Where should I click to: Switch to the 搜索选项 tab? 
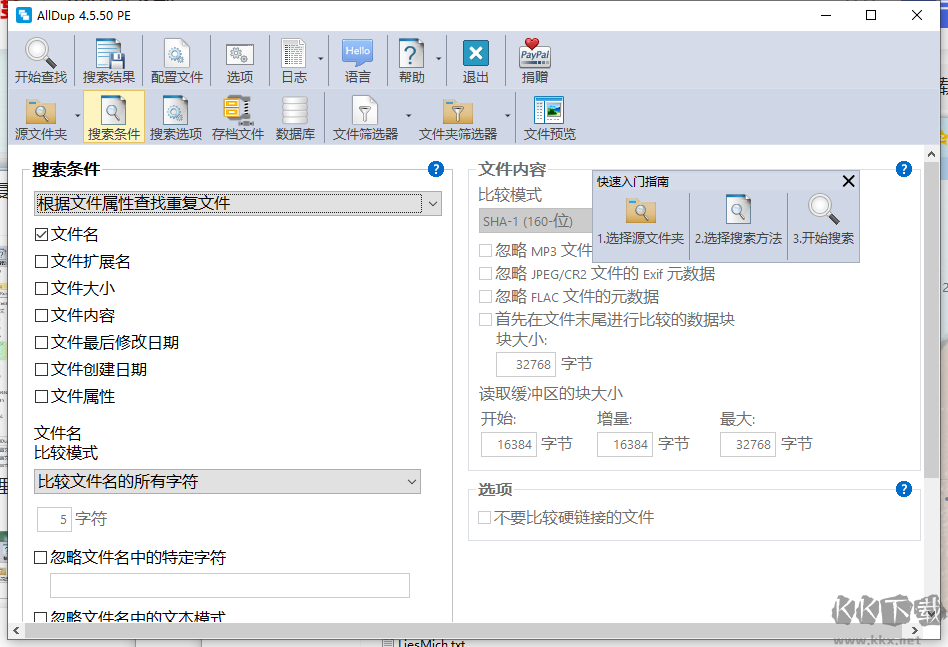176,117
